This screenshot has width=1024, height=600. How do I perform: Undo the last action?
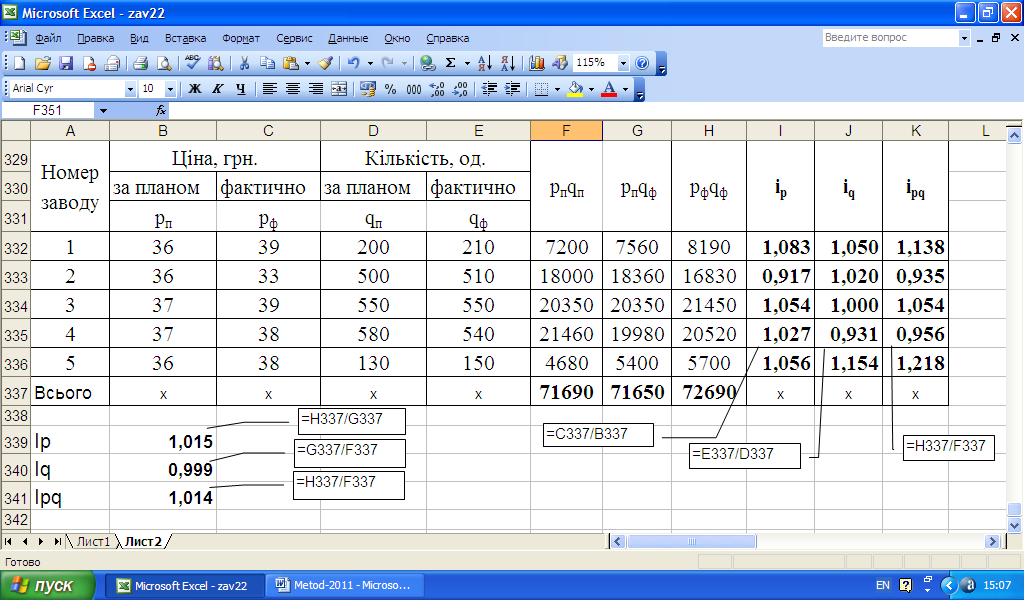pyautogui.click(x=353, y=63)
